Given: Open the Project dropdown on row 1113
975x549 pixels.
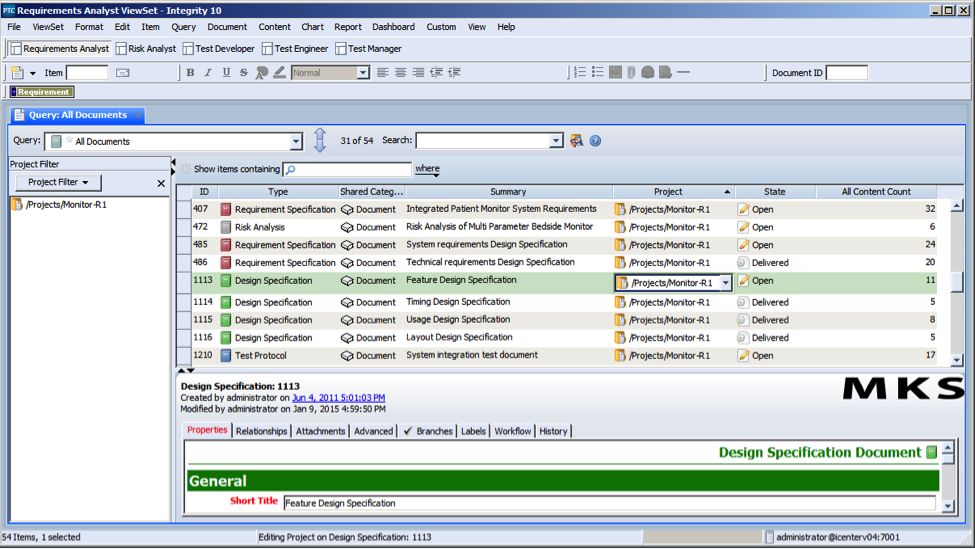Looking at the screenshot, I should tap(726, 283).
